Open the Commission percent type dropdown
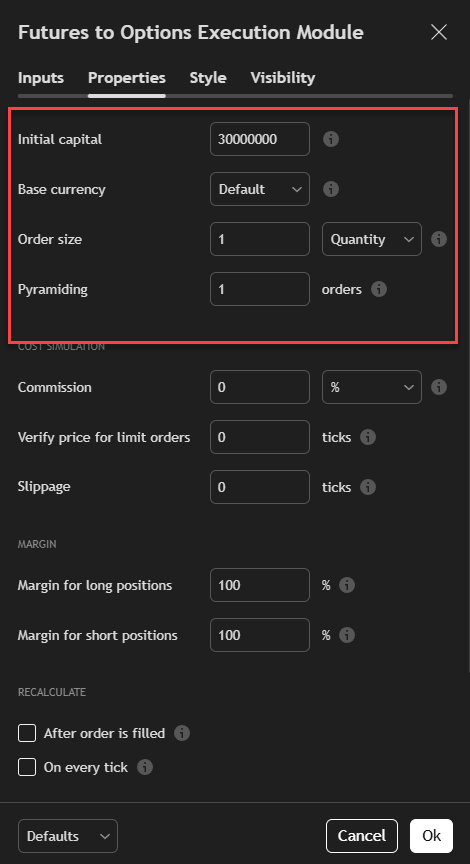 (x=372, y=387)
